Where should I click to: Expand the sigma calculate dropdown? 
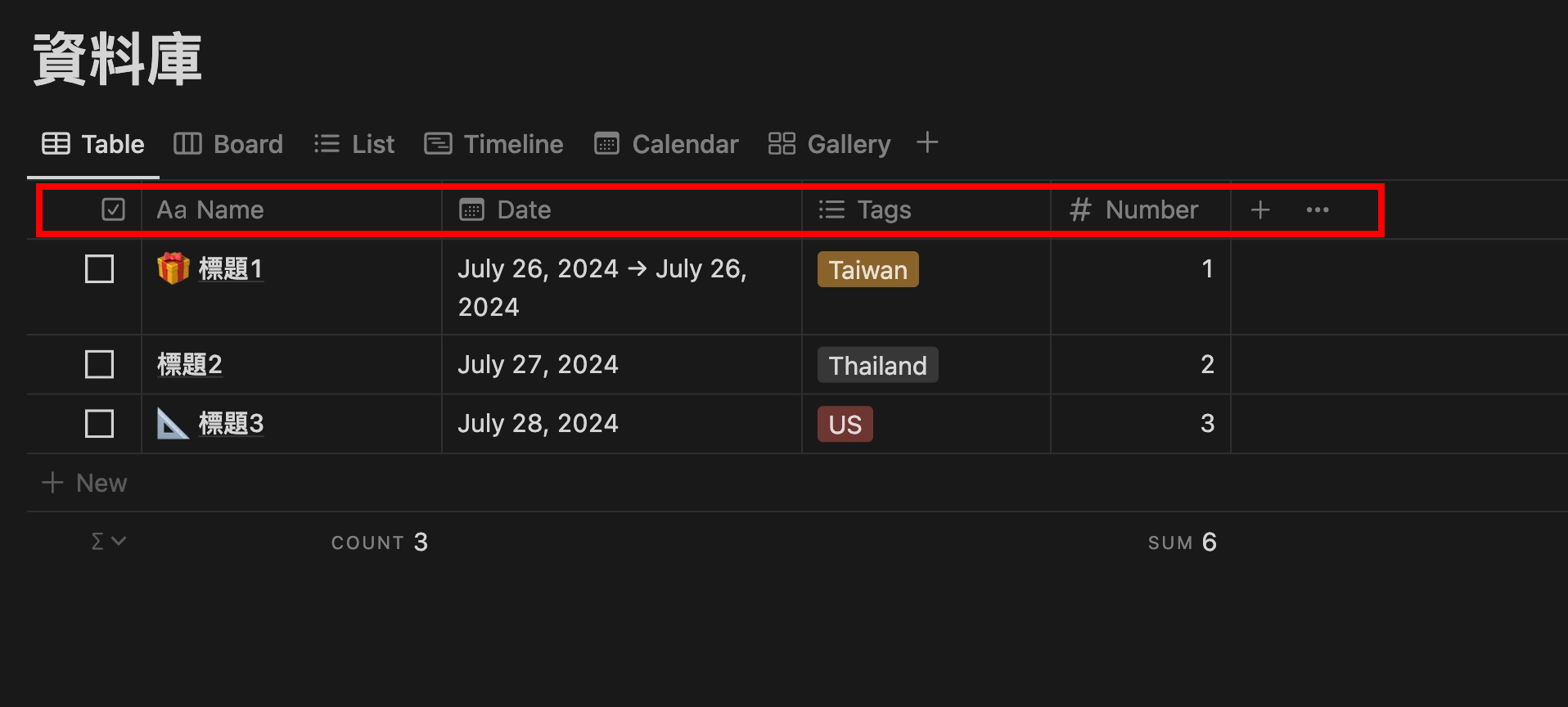pyautogui.click(x=108, y=542)
